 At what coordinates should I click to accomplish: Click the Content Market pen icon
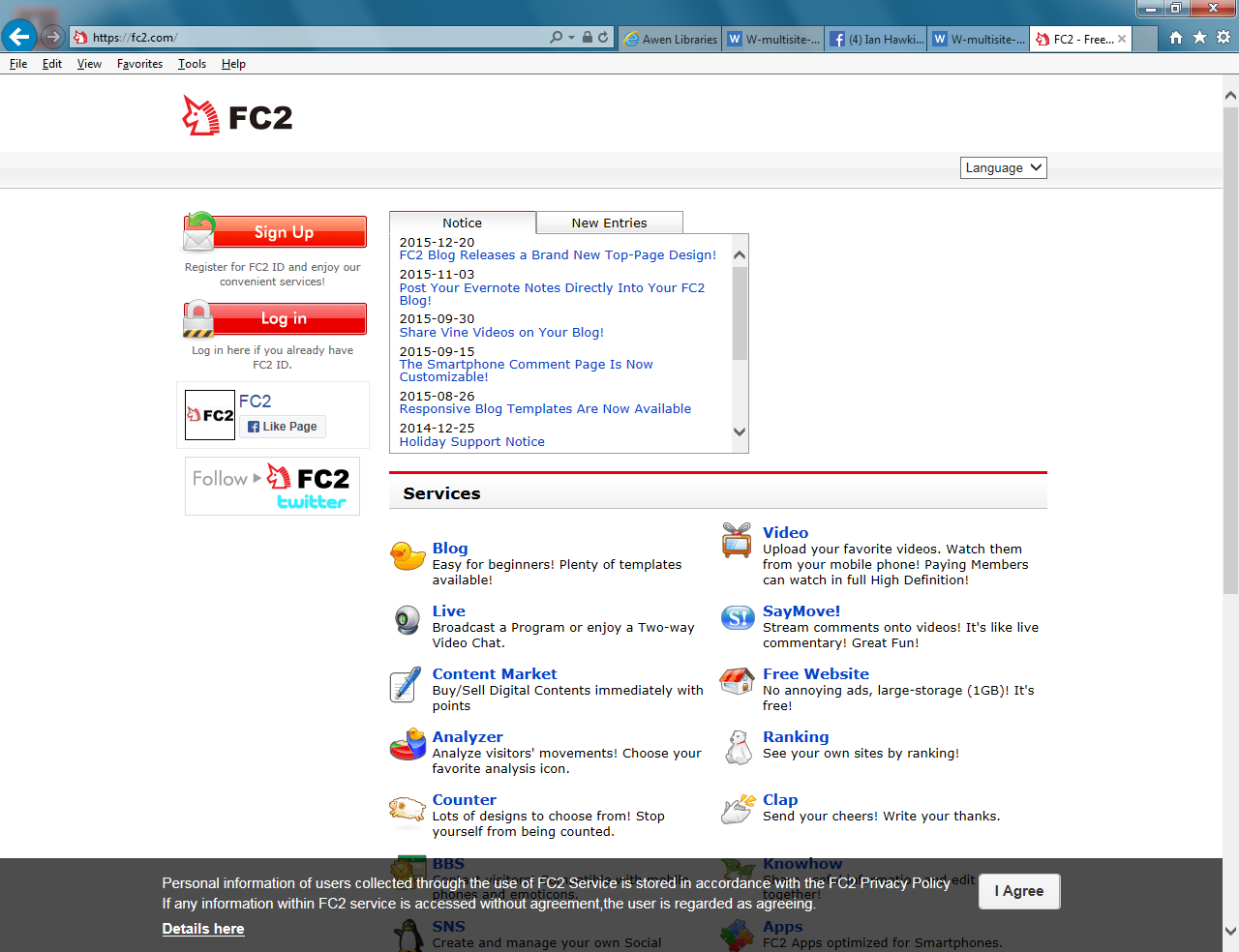pos(406,684)
